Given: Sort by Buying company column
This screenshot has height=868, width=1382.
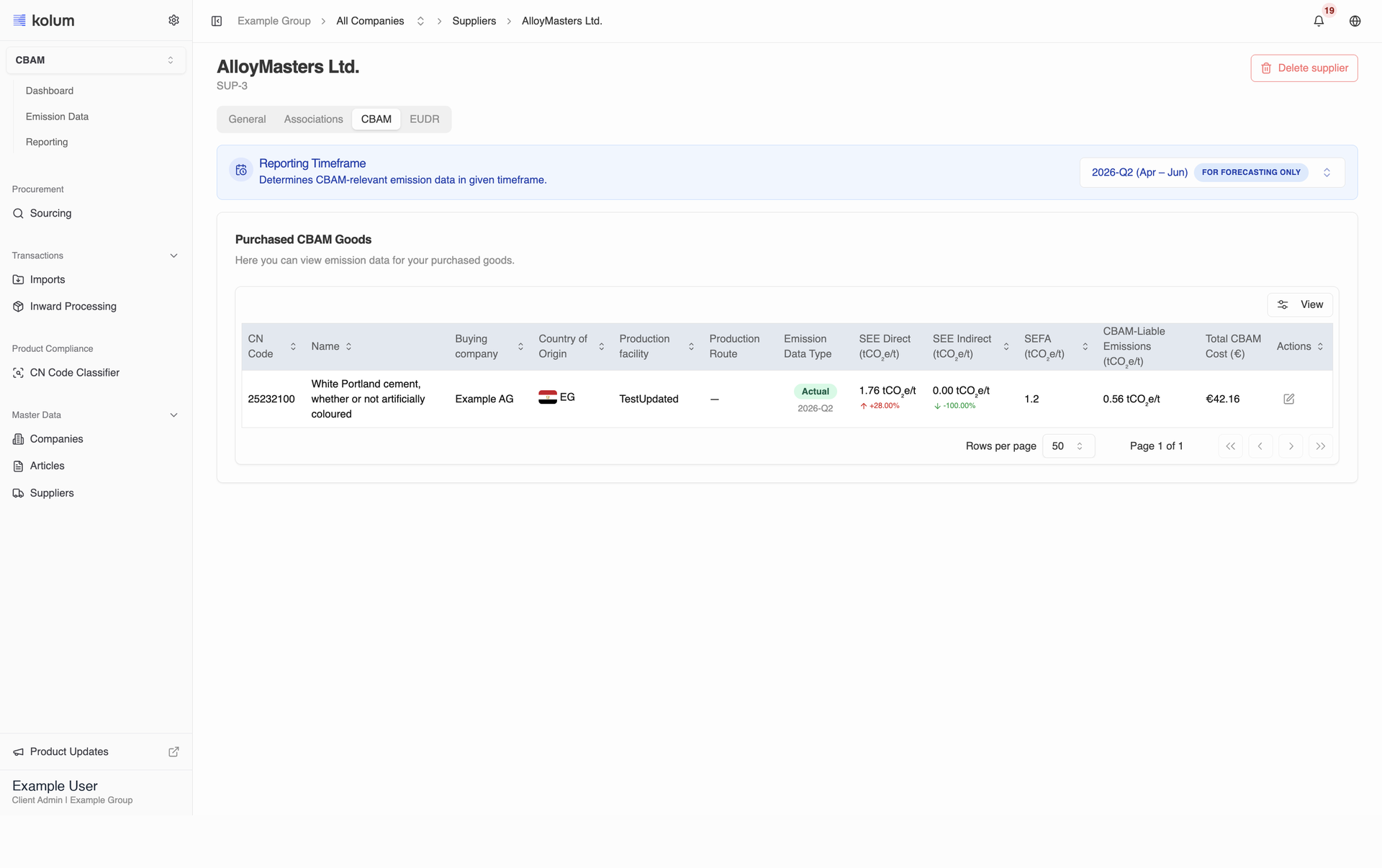Looking at the screenshot, I should [520, 346].
